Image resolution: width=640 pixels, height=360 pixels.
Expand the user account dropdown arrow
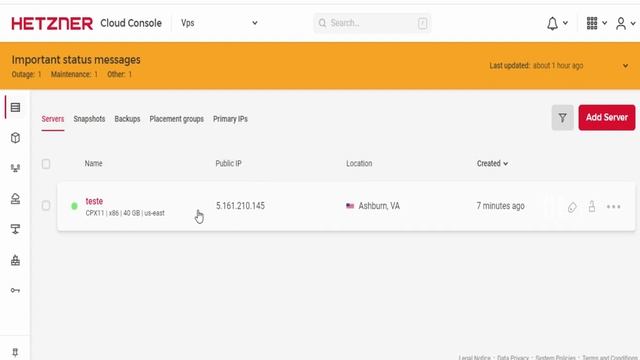coord(633,23)
